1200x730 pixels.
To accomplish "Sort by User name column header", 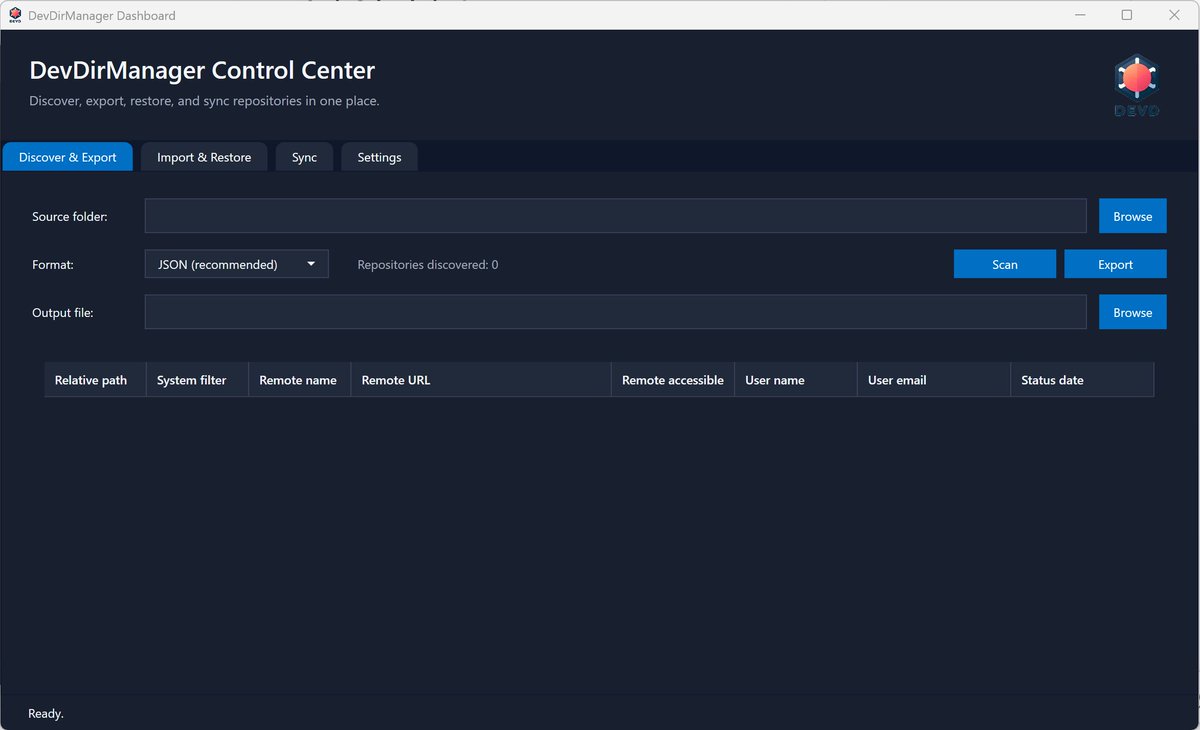I will coord(796,380).
